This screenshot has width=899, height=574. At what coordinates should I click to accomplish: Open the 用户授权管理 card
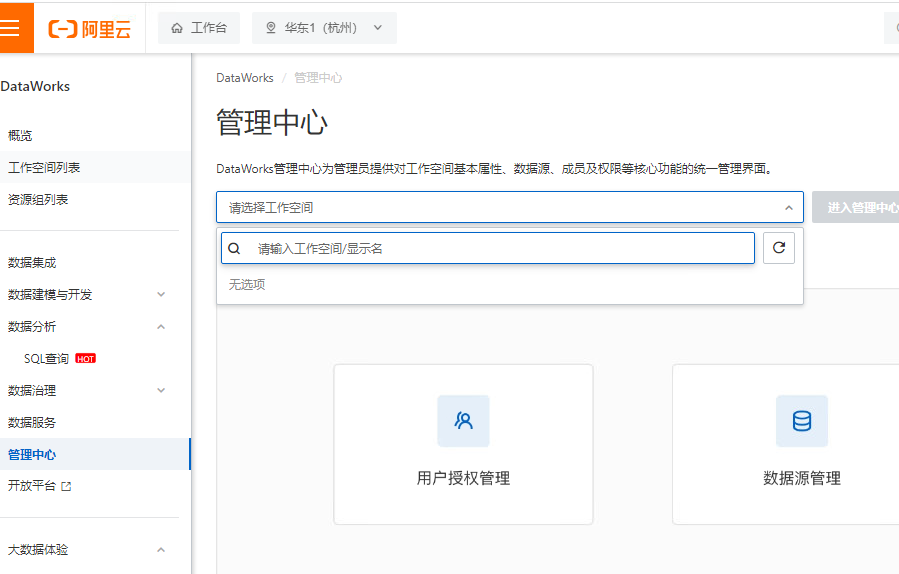463,444
